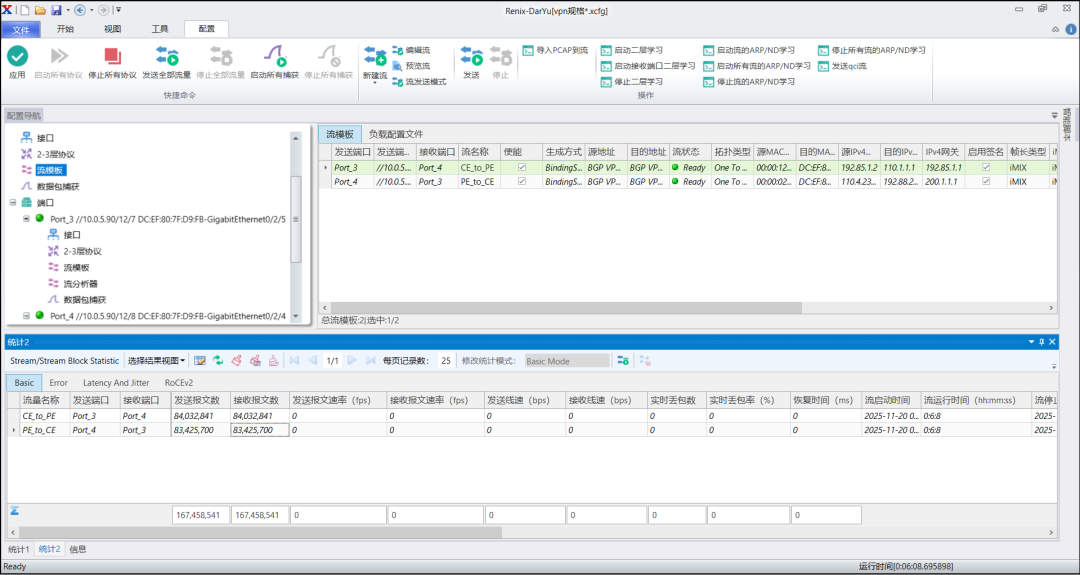This screenshot has height=575, width=1080.
Task: Click the Stop All Protocols (停止所有协议) icon
Action: pyautogui.click(x=112, y=57)
